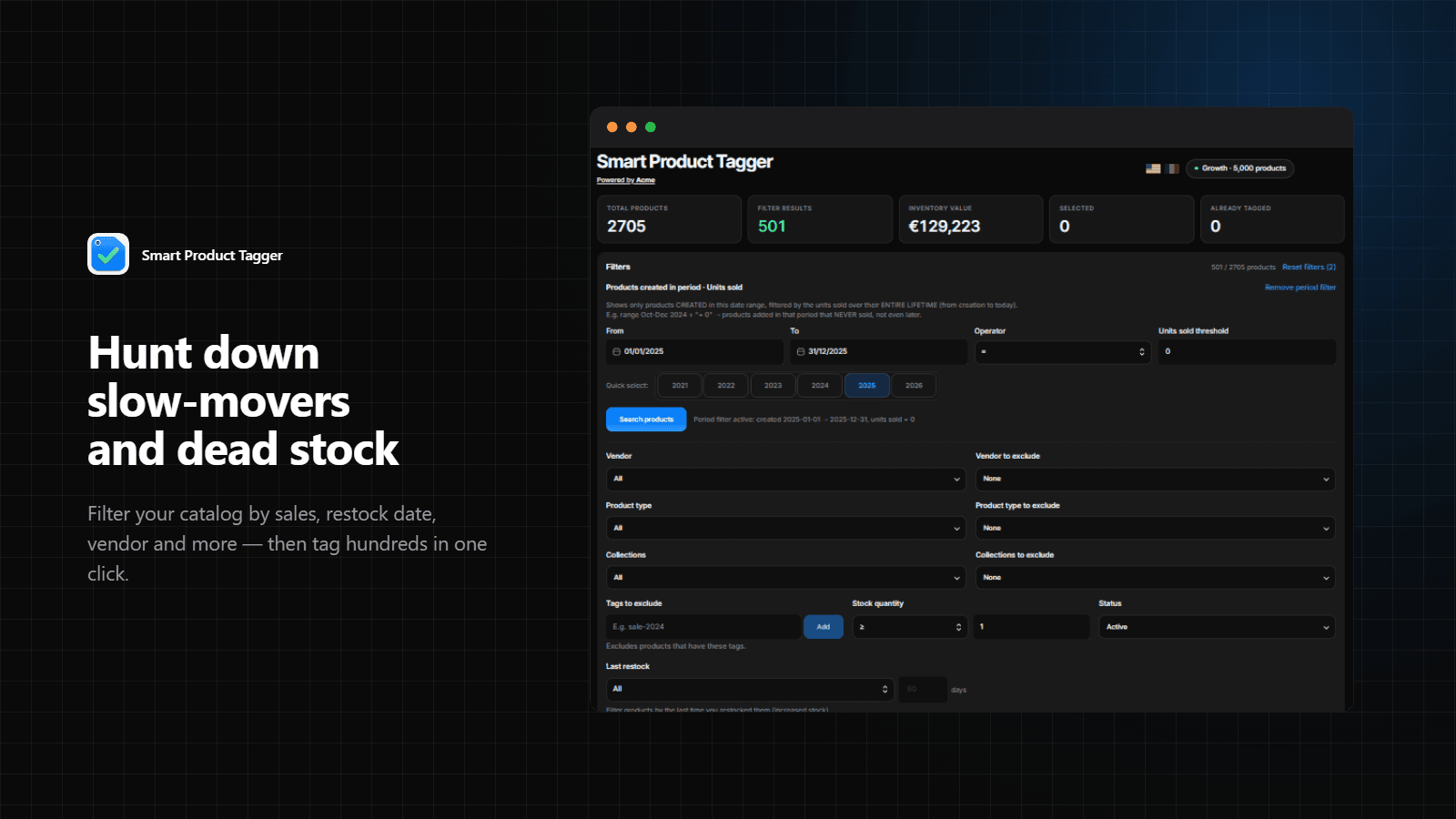Select 2021 quick select year

coord(680,386)
